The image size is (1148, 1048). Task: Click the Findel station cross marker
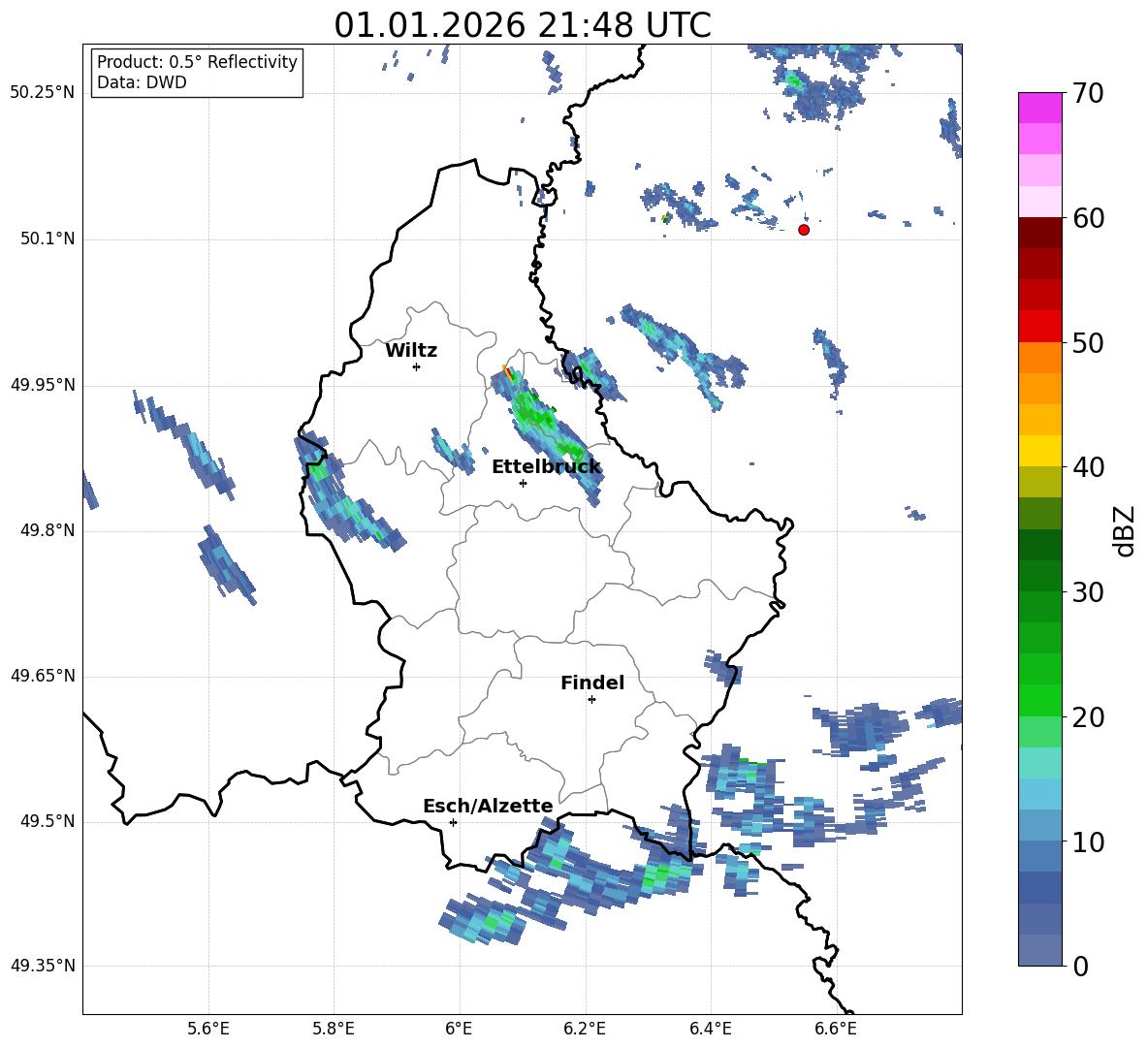pyautogui.click(x=591, y=700)
